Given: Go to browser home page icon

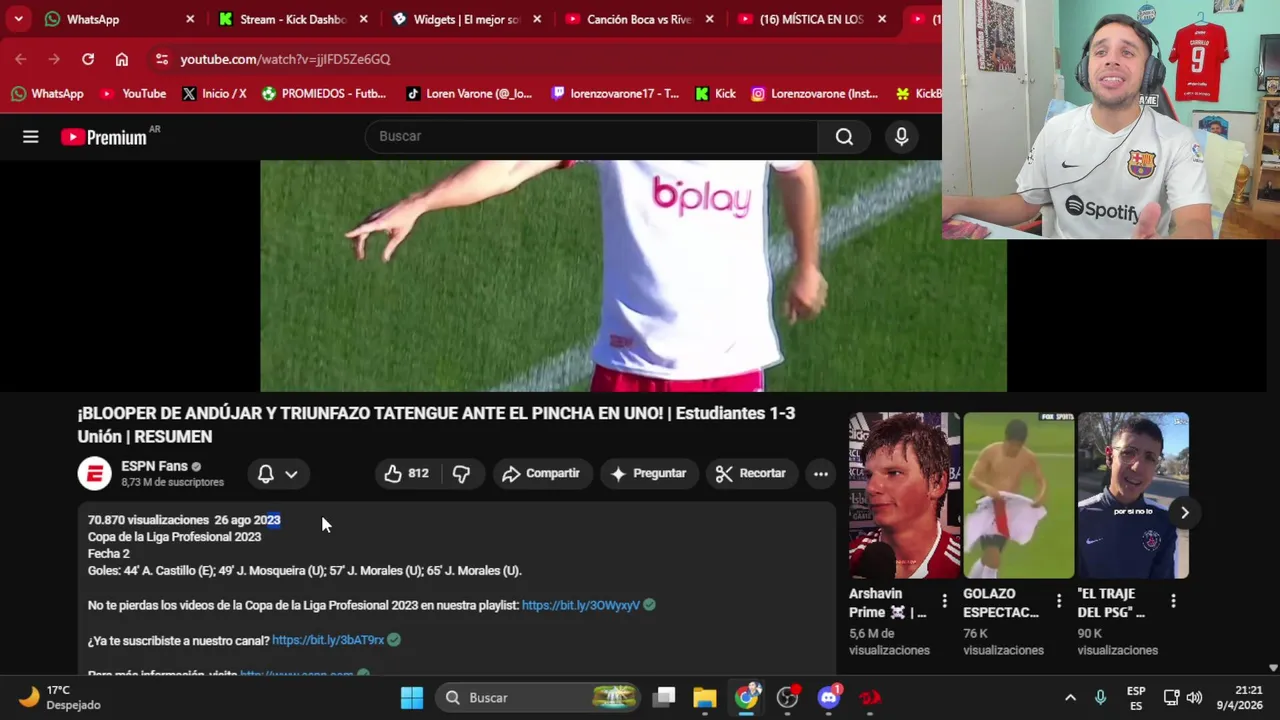Looking at the screenshot, I should coord(122,59).
